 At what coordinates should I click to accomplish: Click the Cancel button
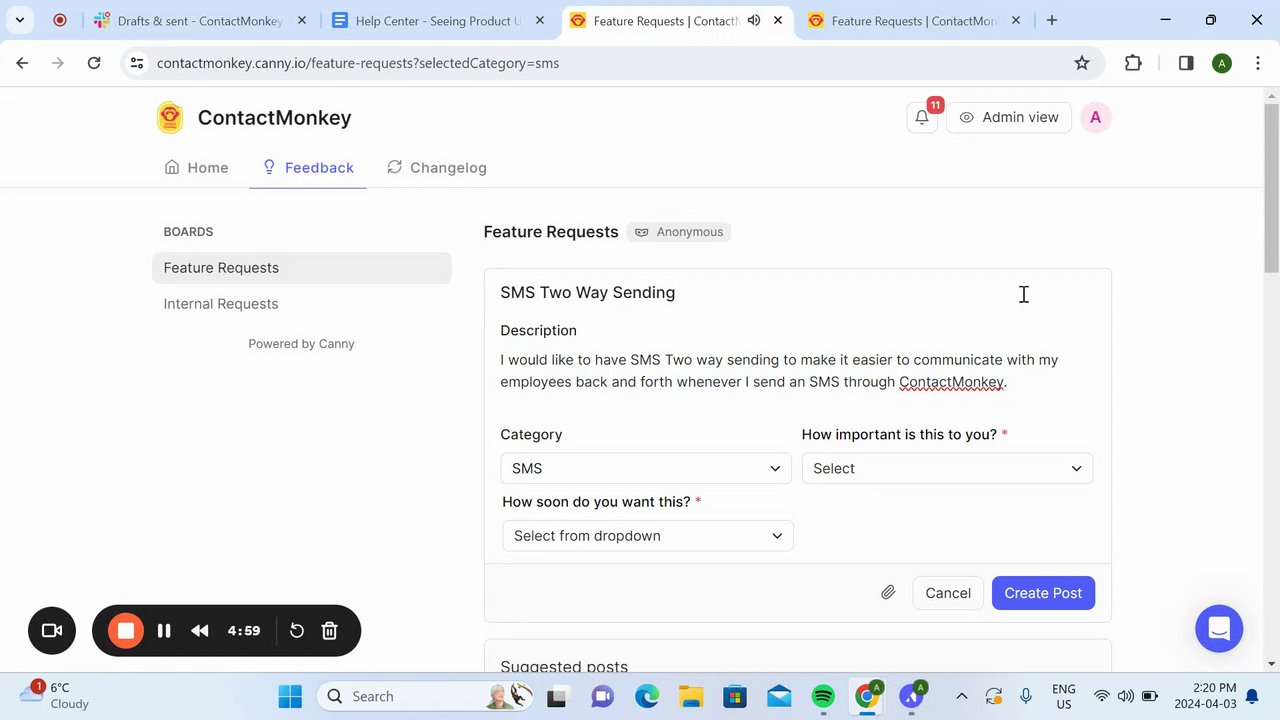(948, 593)
